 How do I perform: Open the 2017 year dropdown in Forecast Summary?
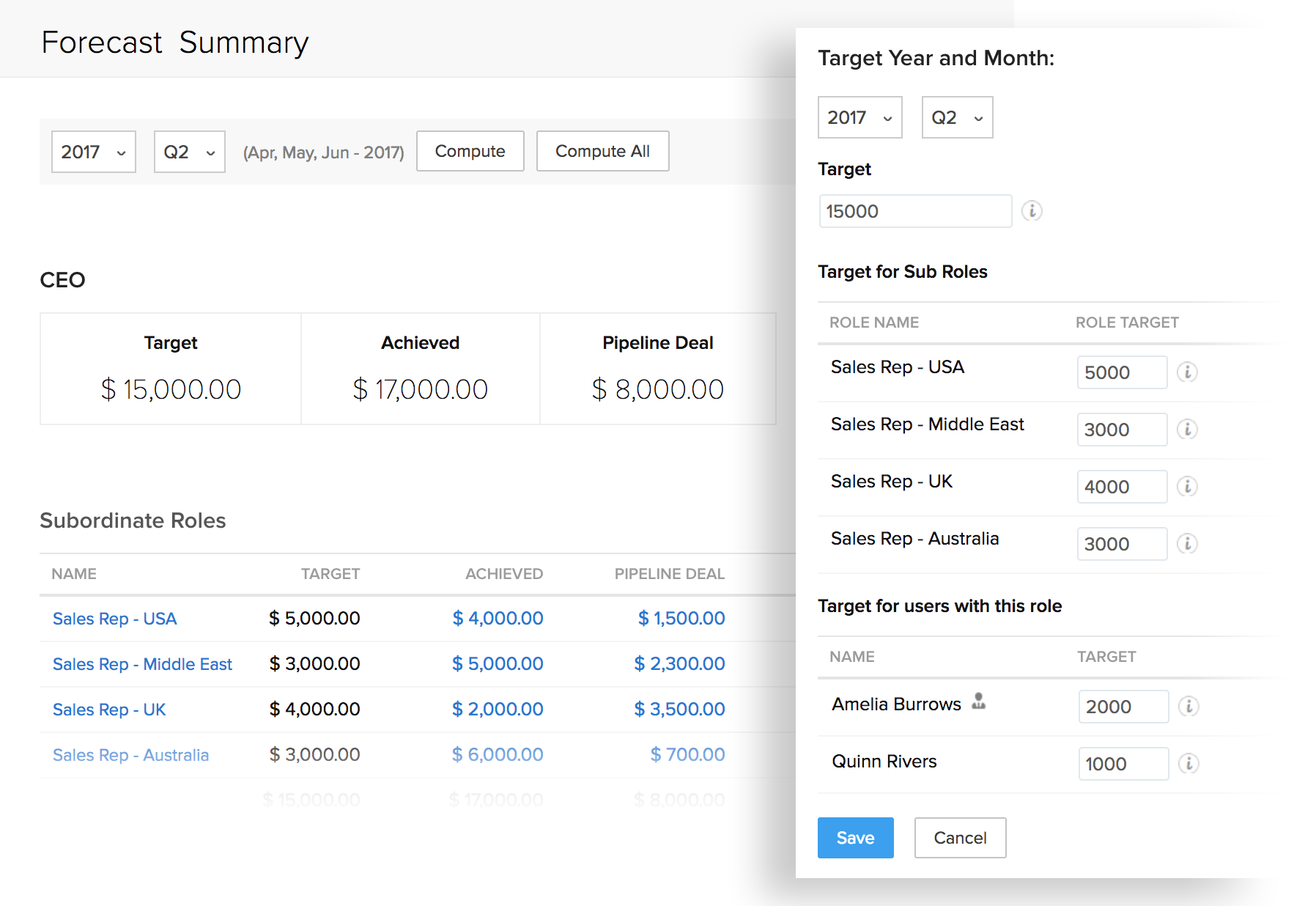point(94,152)
